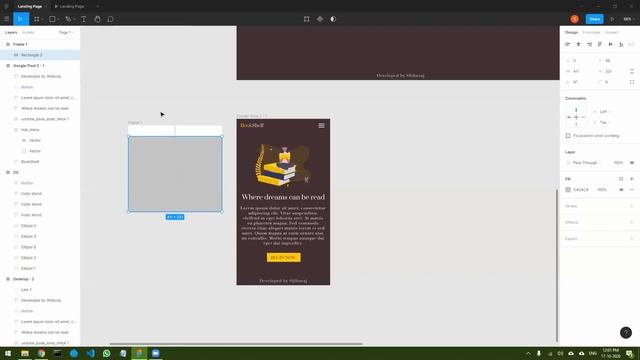Screen dimensions: 640x360
Task: Switch to the Layers tab
Action: tap(11, 32)
